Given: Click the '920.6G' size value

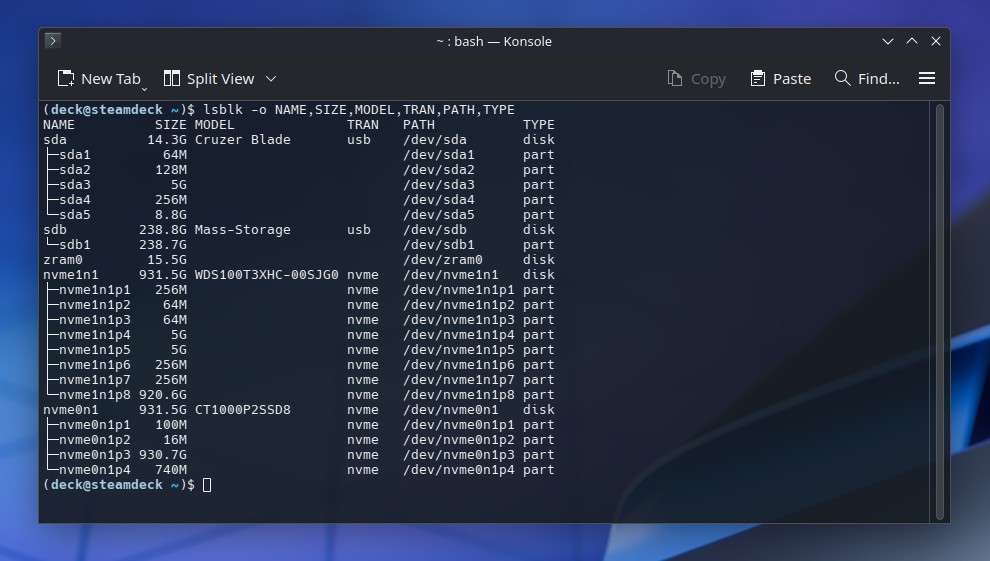Looking at the screenshot, I should click(x=163, y=395).
